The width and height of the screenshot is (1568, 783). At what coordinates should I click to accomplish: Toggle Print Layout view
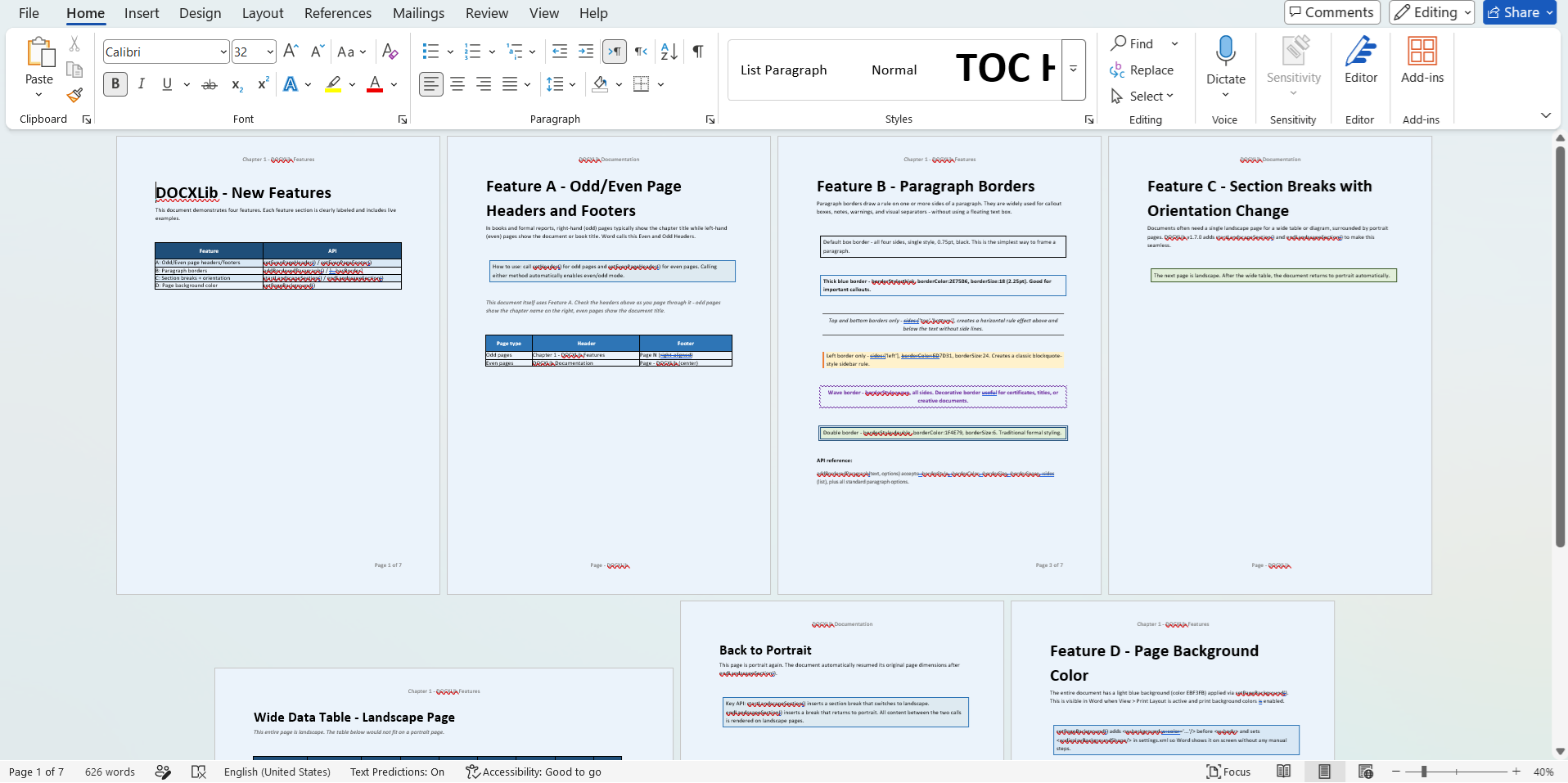(1324, 772)
